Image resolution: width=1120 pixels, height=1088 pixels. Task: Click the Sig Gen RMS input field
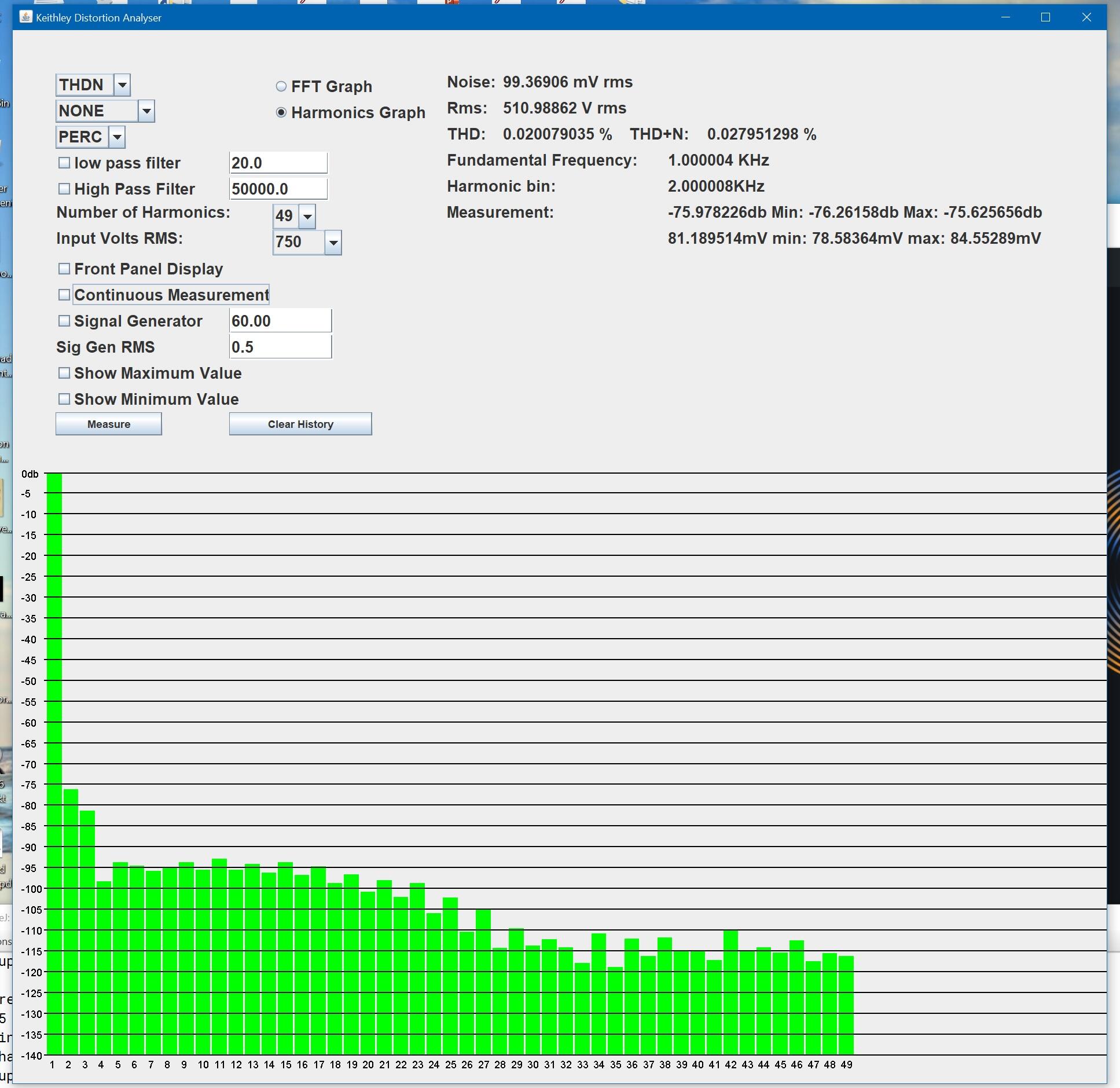click(x=280, y=347)
